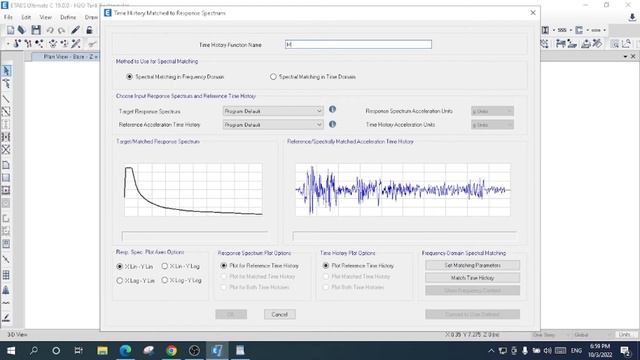Click the Set Matching Parameters button

pos(472,265)
